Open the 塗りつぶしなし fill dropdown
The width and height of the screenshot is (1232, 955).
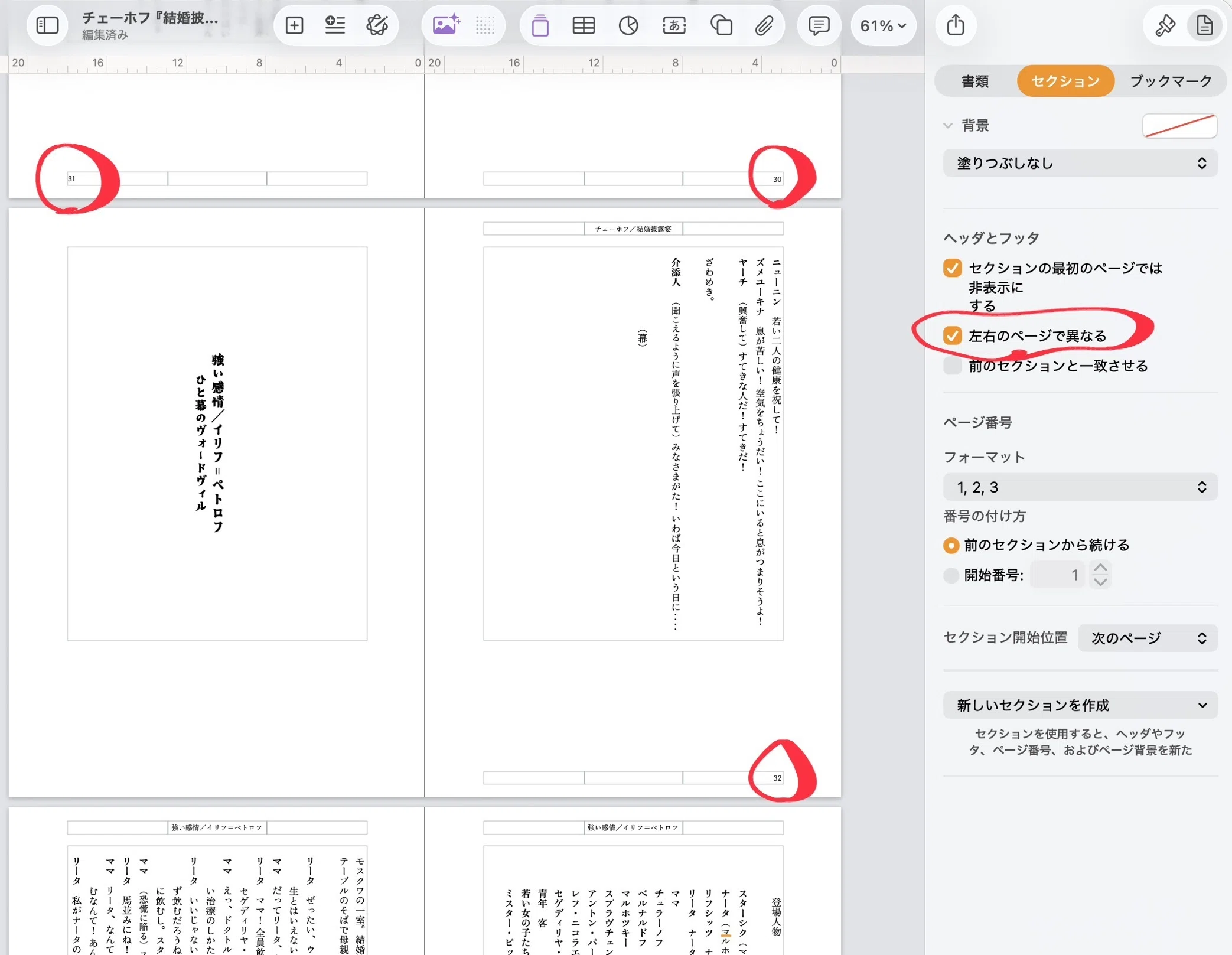pos(1080,163)
